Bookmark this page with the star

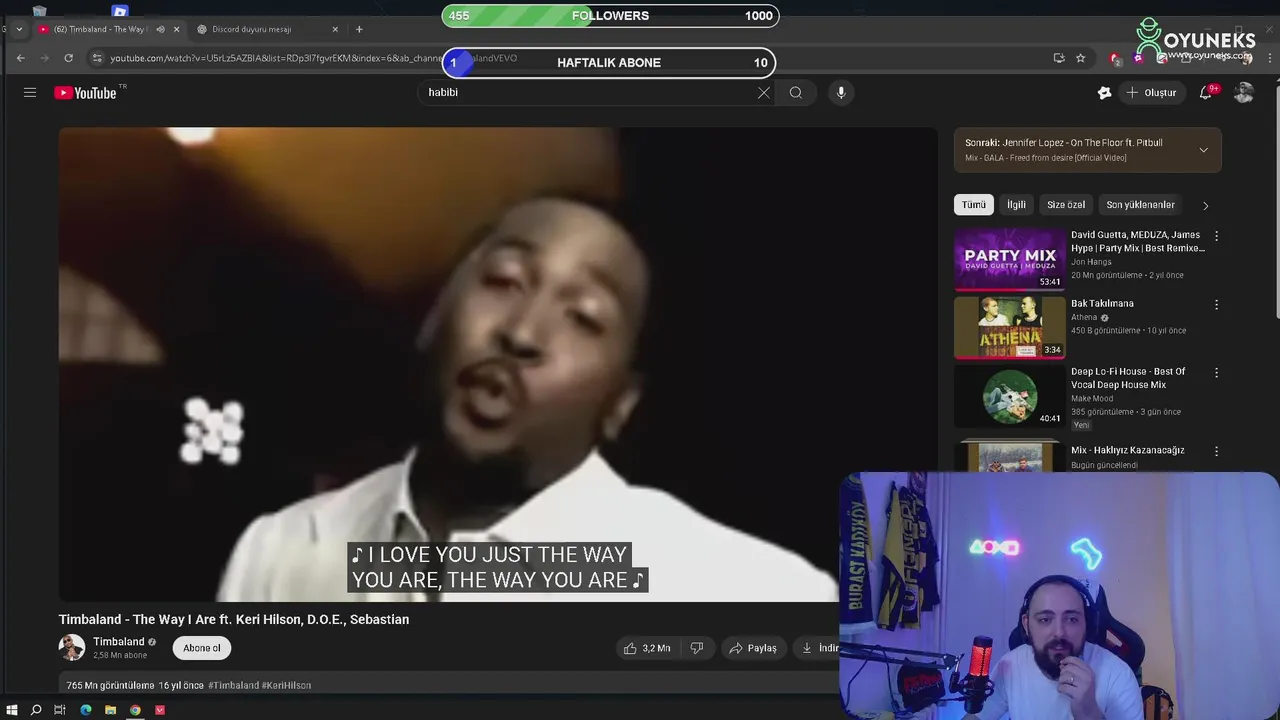[1081, 58]
